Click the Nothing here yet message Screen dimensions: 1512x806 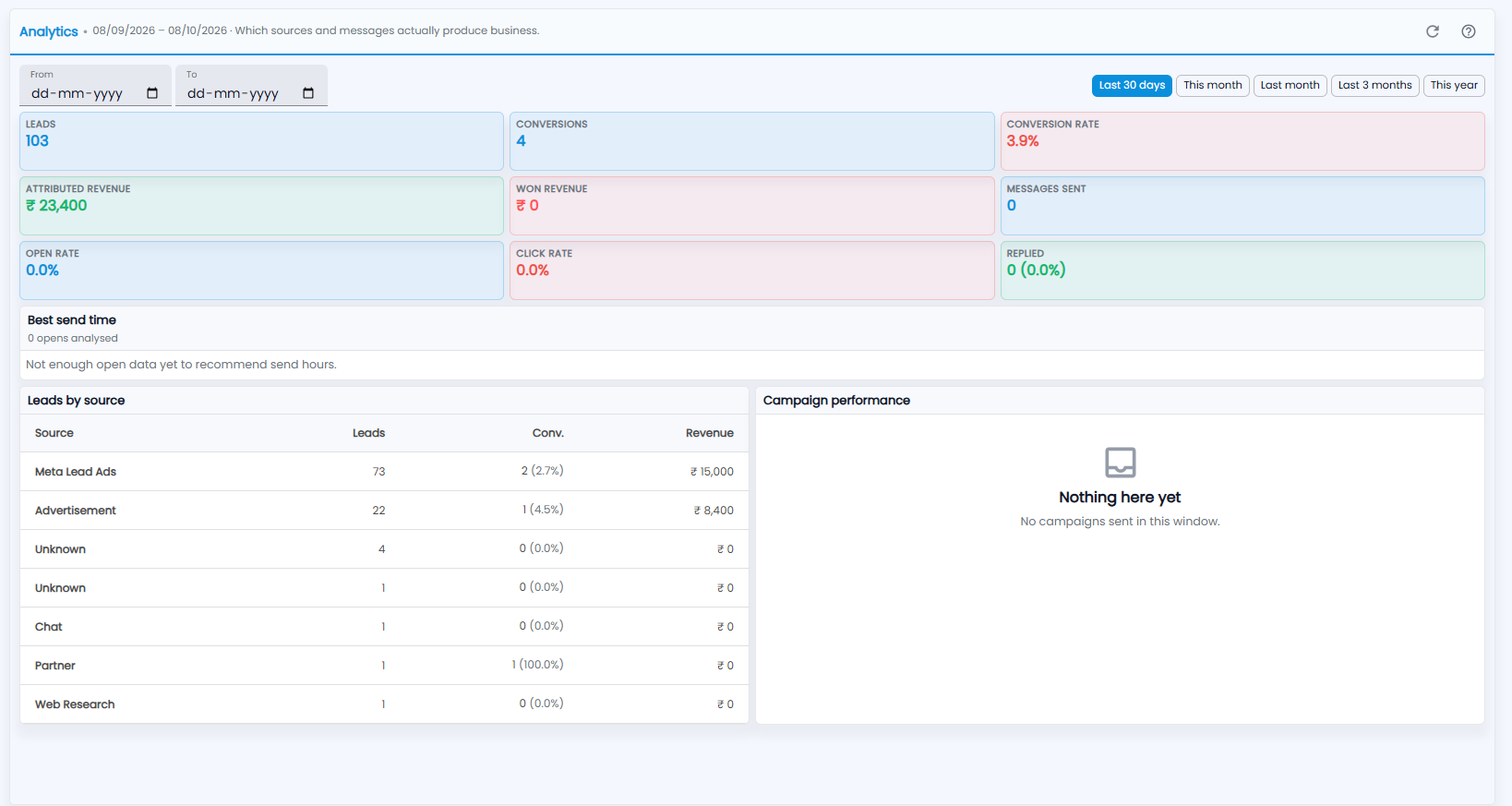point(1120,498)
